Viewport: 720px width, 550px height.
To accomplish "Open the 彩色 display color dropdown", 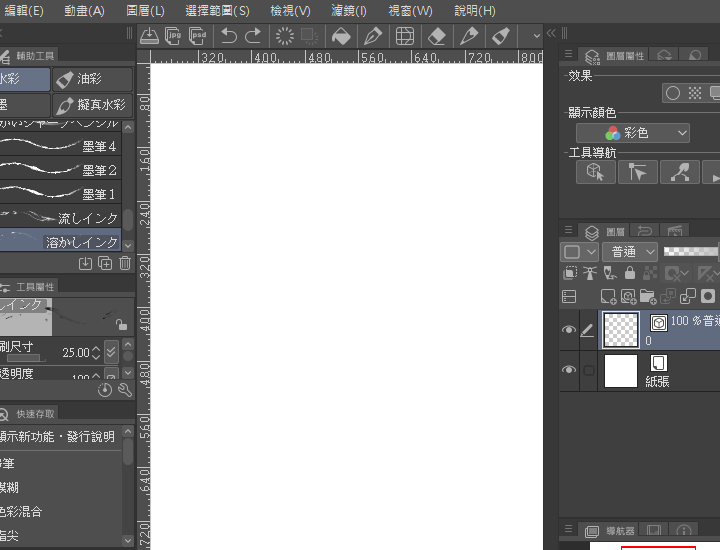I will [633, 133].
